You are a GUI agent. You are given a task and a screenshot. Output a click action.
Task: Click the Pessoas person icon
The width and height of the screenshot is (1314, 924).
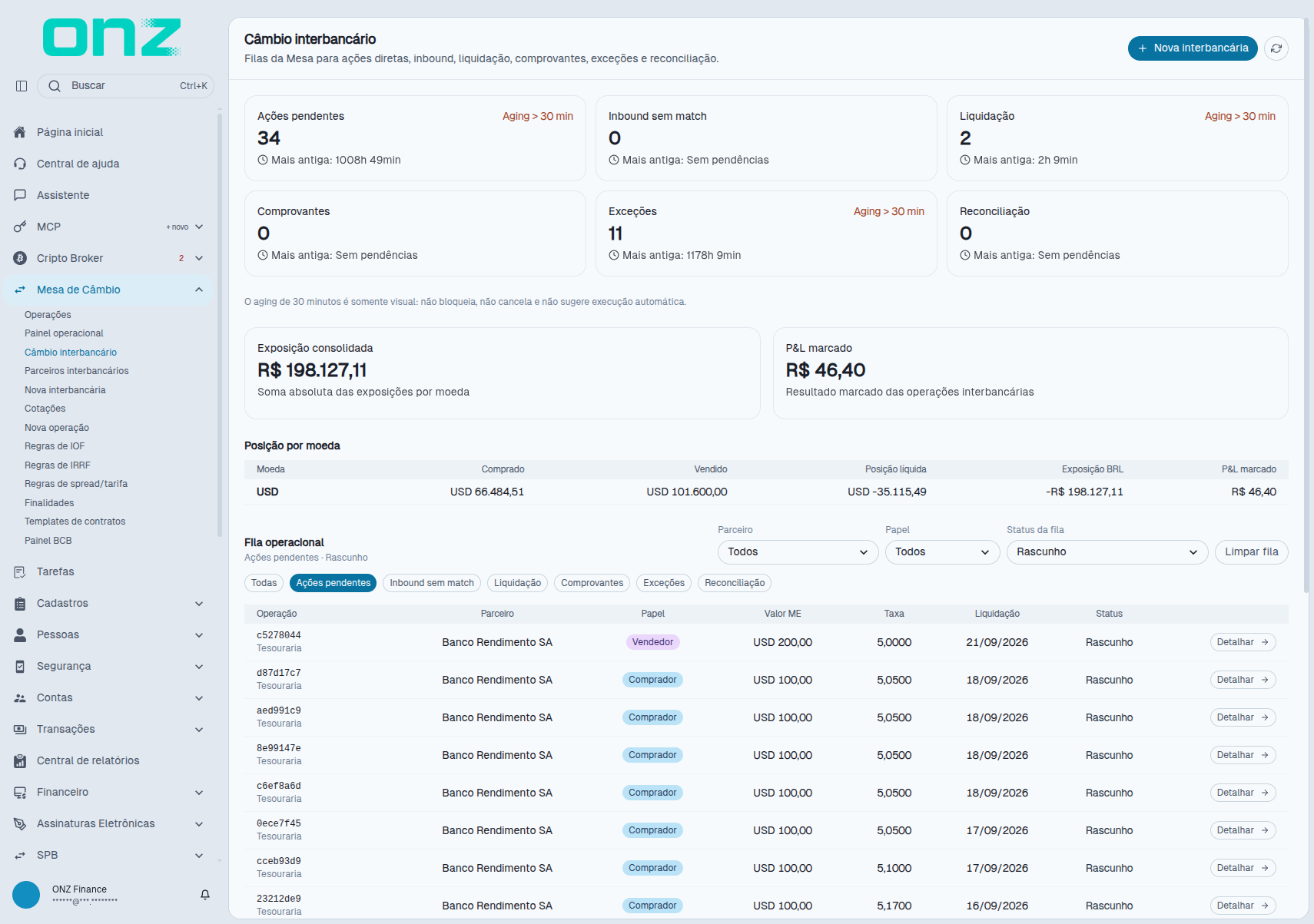coord(20,634)
